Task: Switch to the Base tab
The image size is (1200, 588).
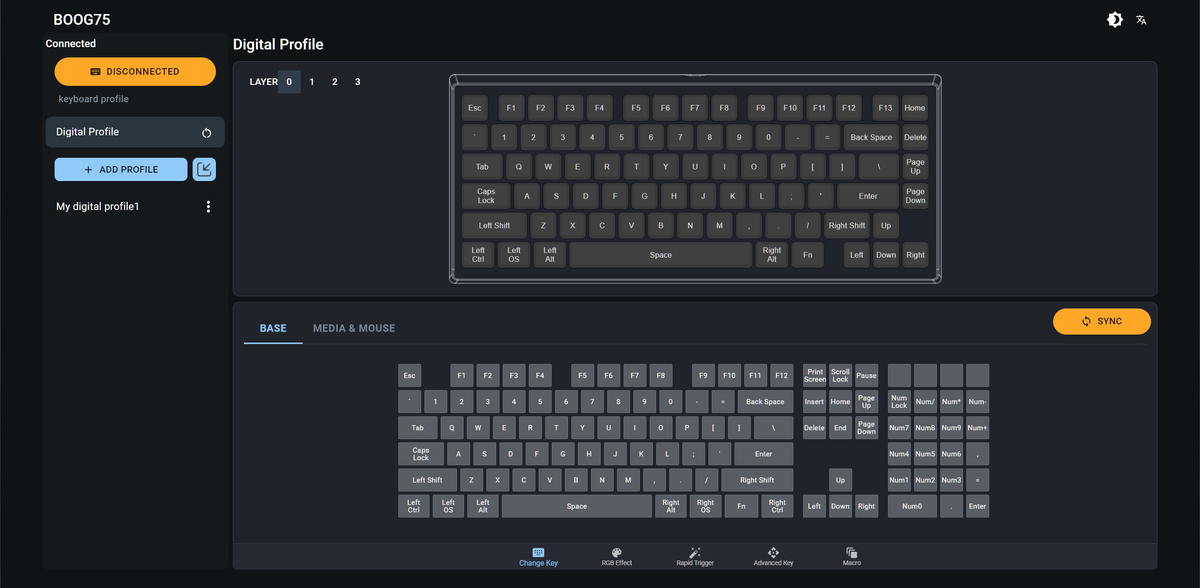Action: (x=273, y=328)
